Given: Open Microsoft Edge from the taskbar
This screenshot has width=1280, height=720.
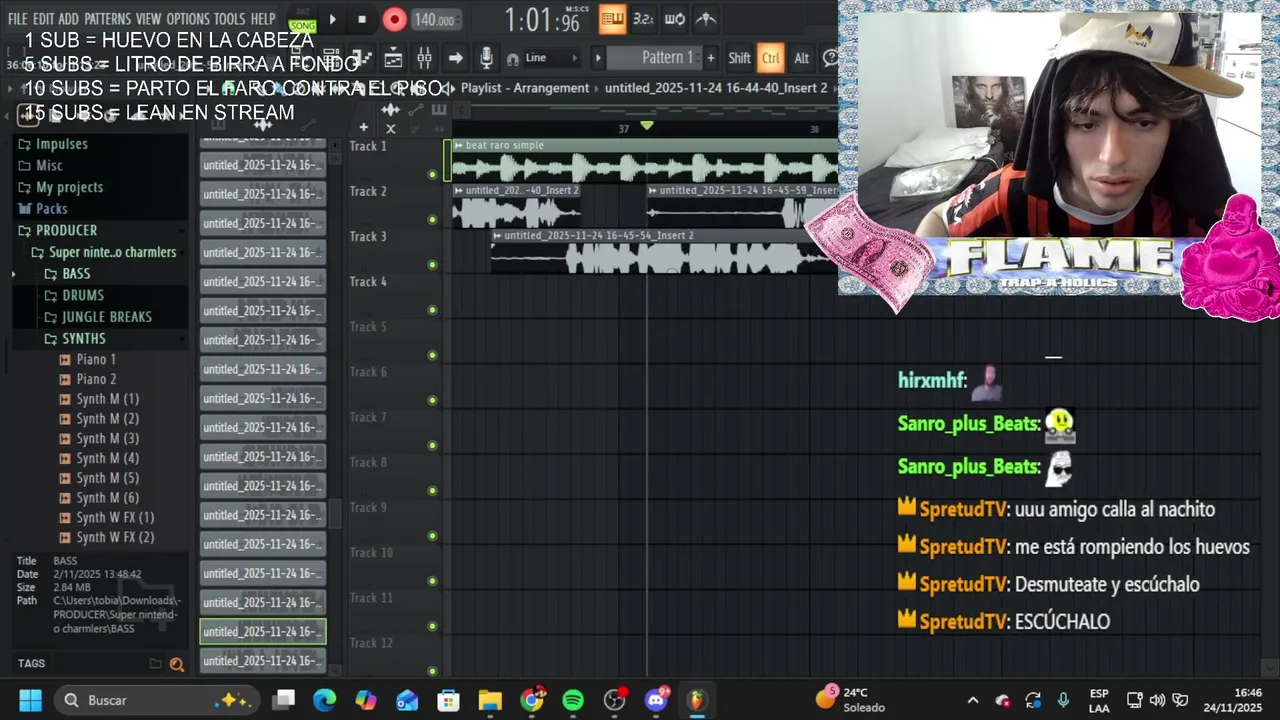Looking at the screenshot, I should click(x=324, y=700).
